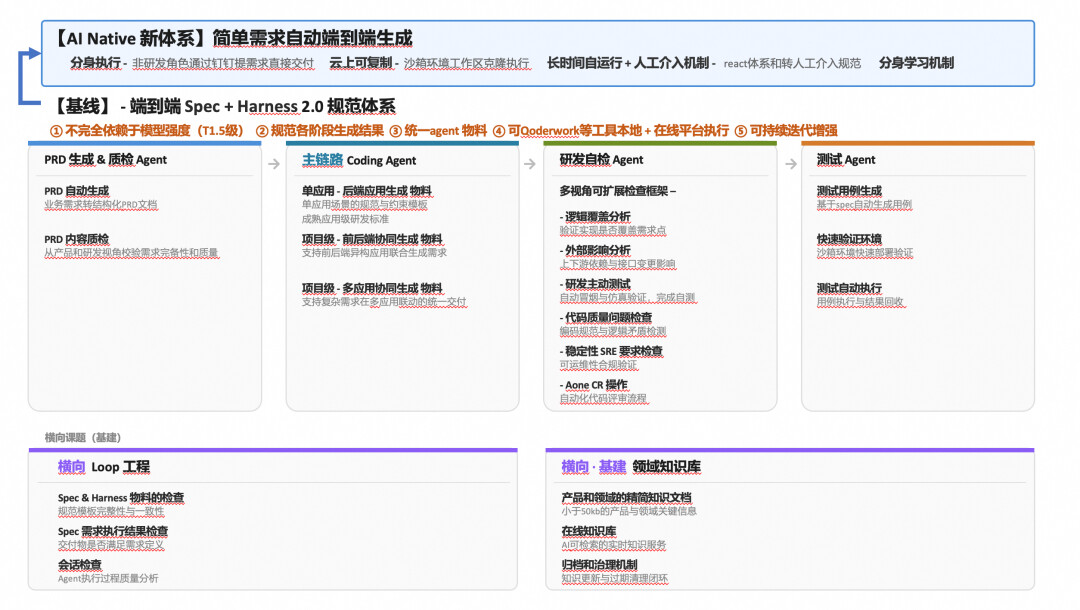Click '沙箱环境工作区克隆执行' text
1080x610 pixels.
point(466,63)
